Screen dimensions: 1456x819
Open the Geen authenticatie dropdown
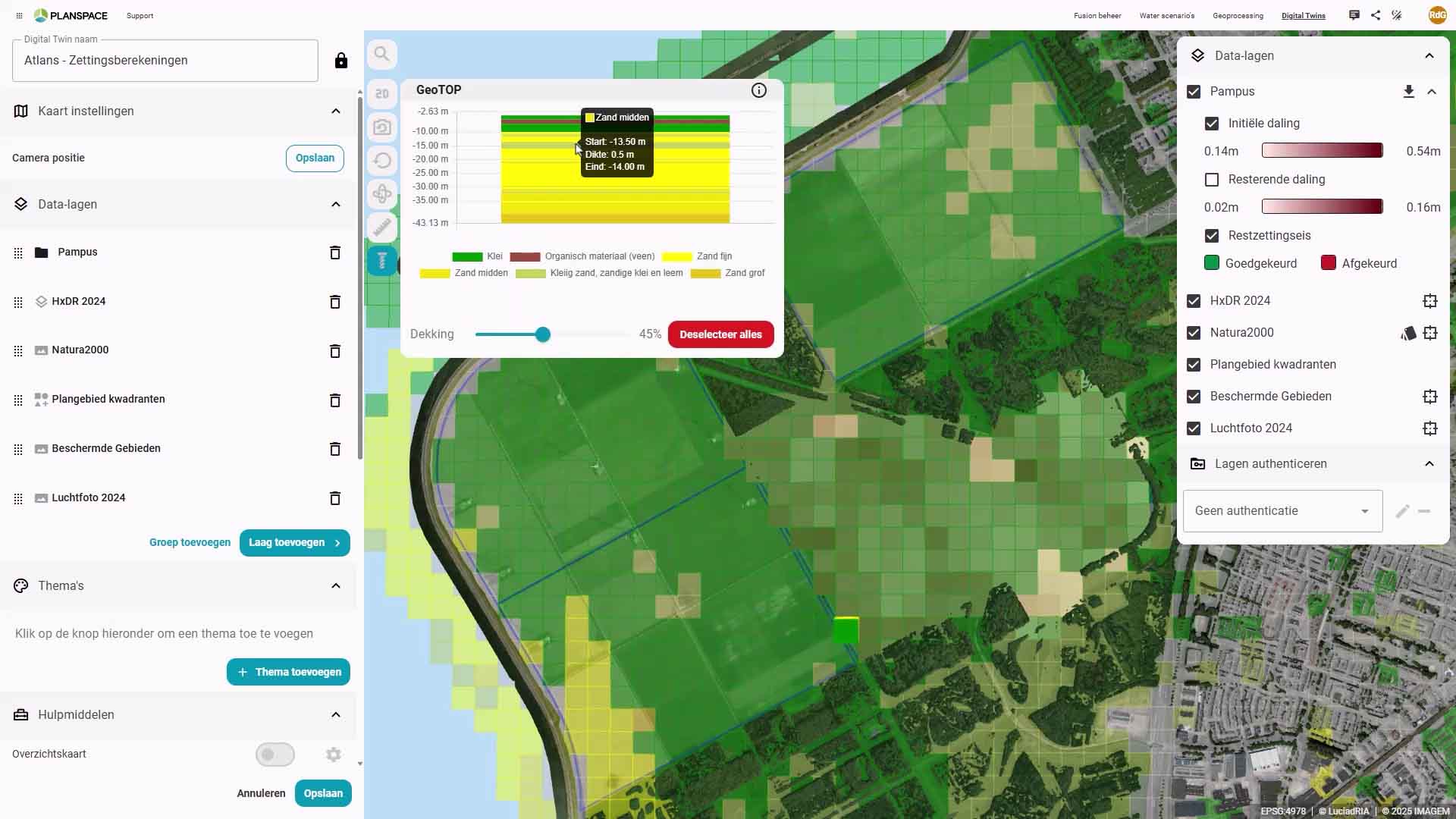(1282, 511)
